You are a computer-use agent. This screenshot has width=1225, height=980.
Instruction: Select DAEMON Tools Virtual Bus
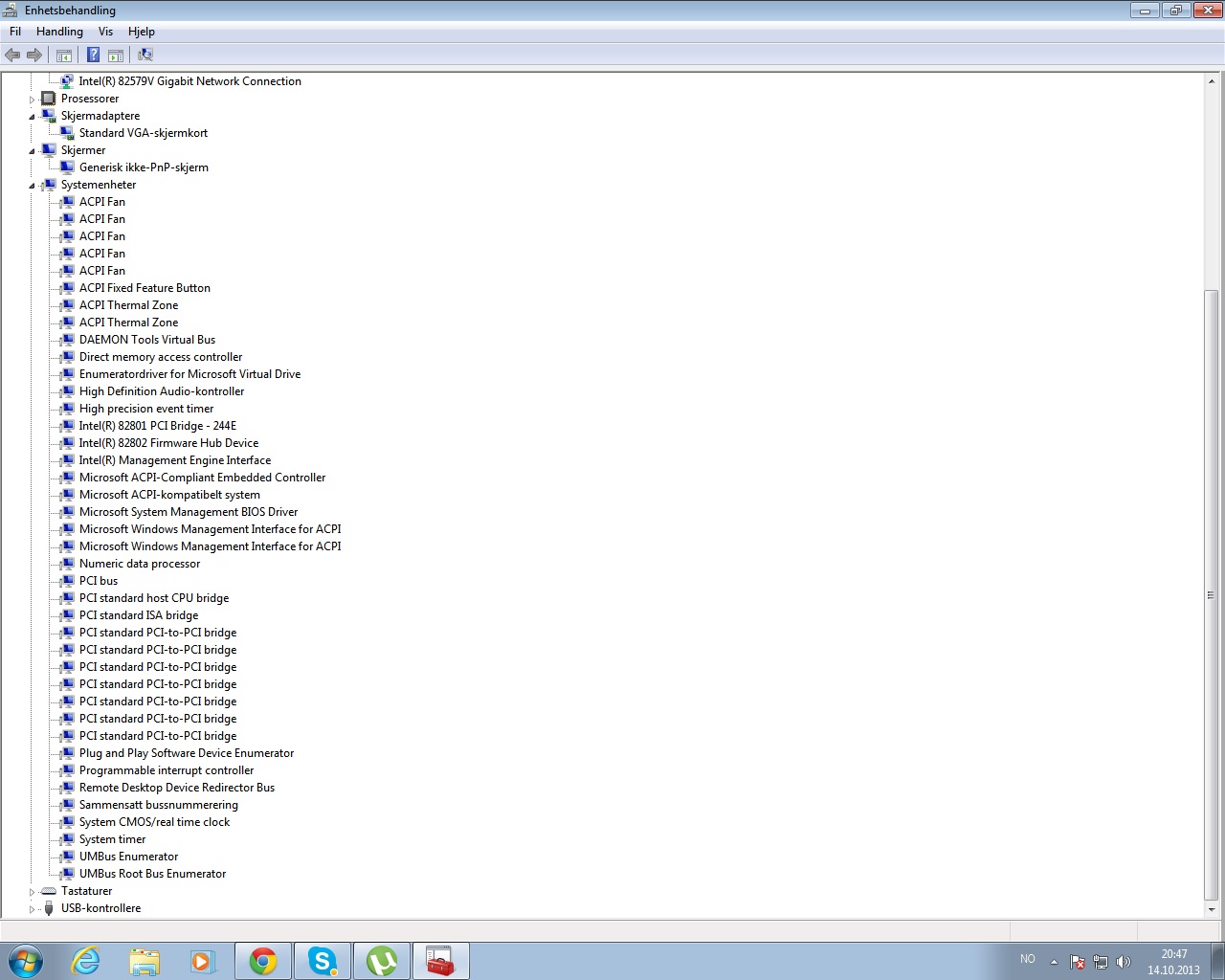tap(147, 340)
